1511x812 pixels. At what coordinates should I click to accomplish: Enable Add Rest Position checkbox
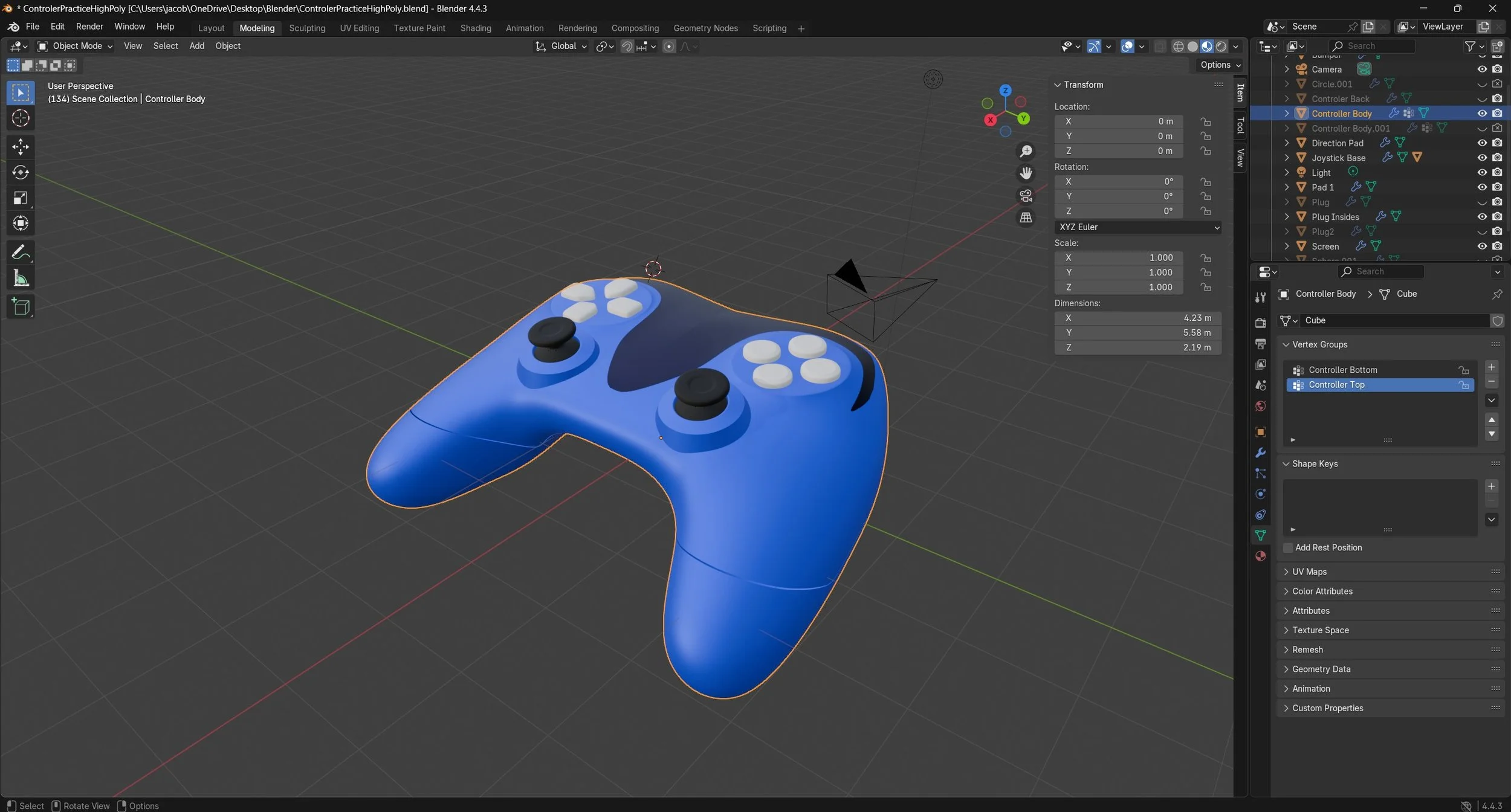tap(1288, 547)
